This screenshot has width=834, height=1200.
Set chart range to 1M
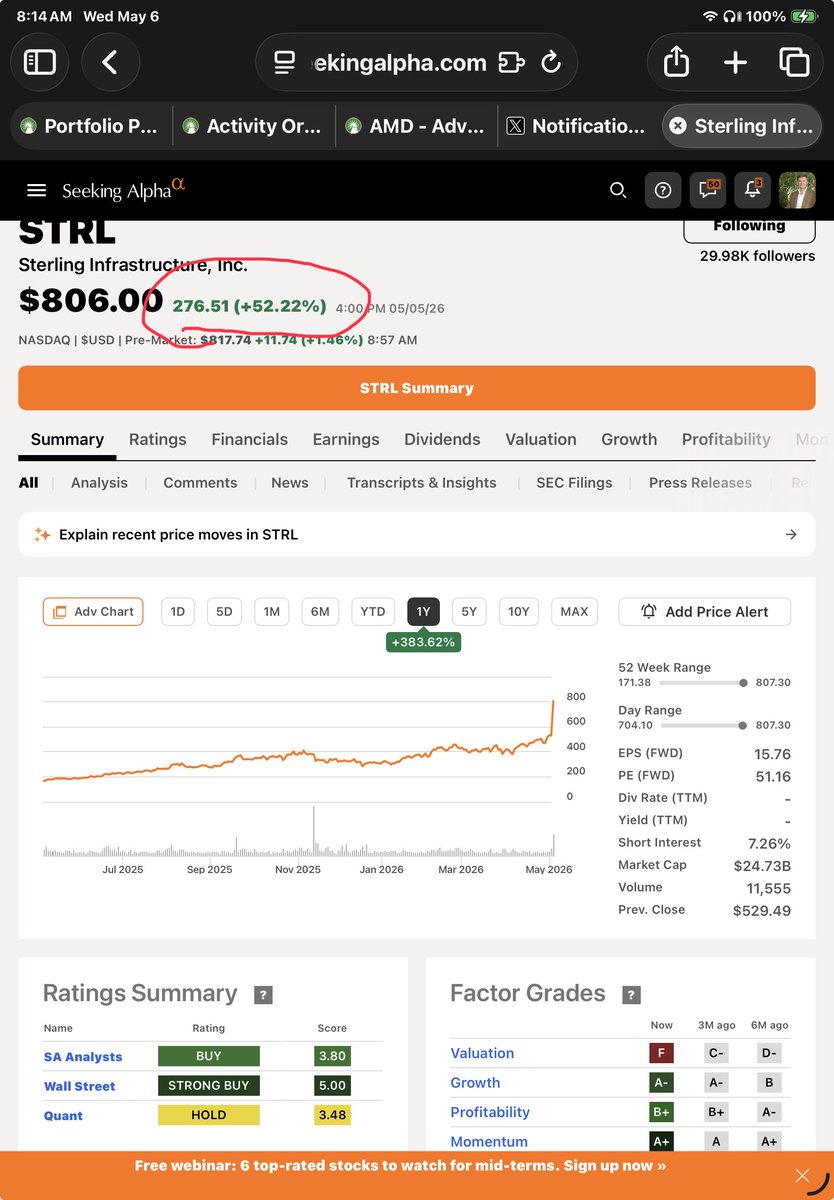click(272, 612)
